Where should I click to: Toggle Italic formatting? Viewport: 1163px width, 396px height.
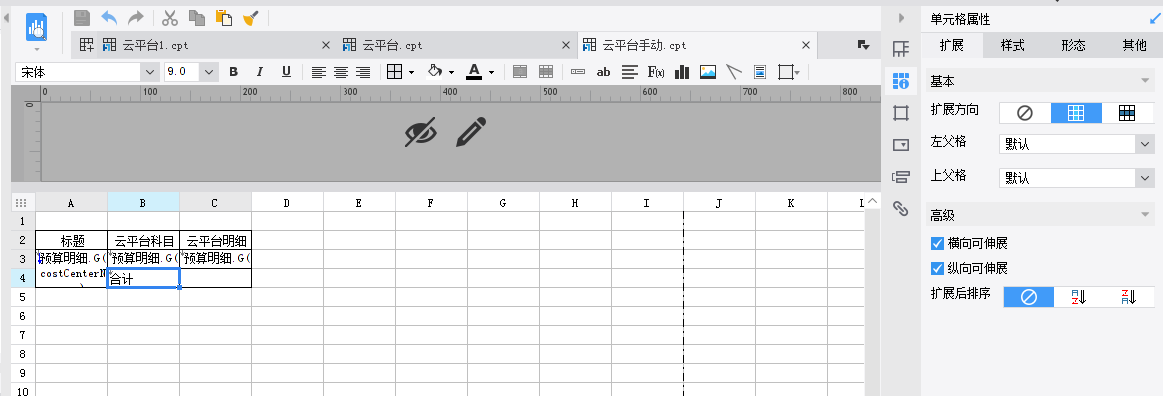tap(260, 72)
